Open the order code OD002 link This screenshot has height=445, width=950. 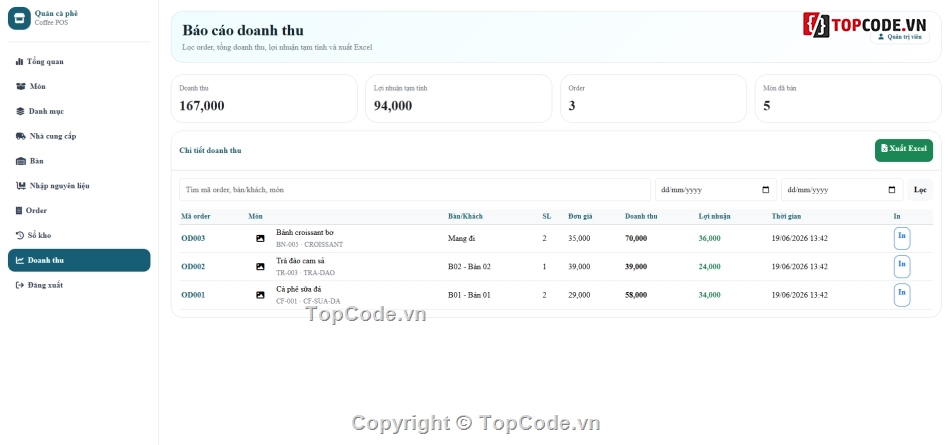click(193, 266)
